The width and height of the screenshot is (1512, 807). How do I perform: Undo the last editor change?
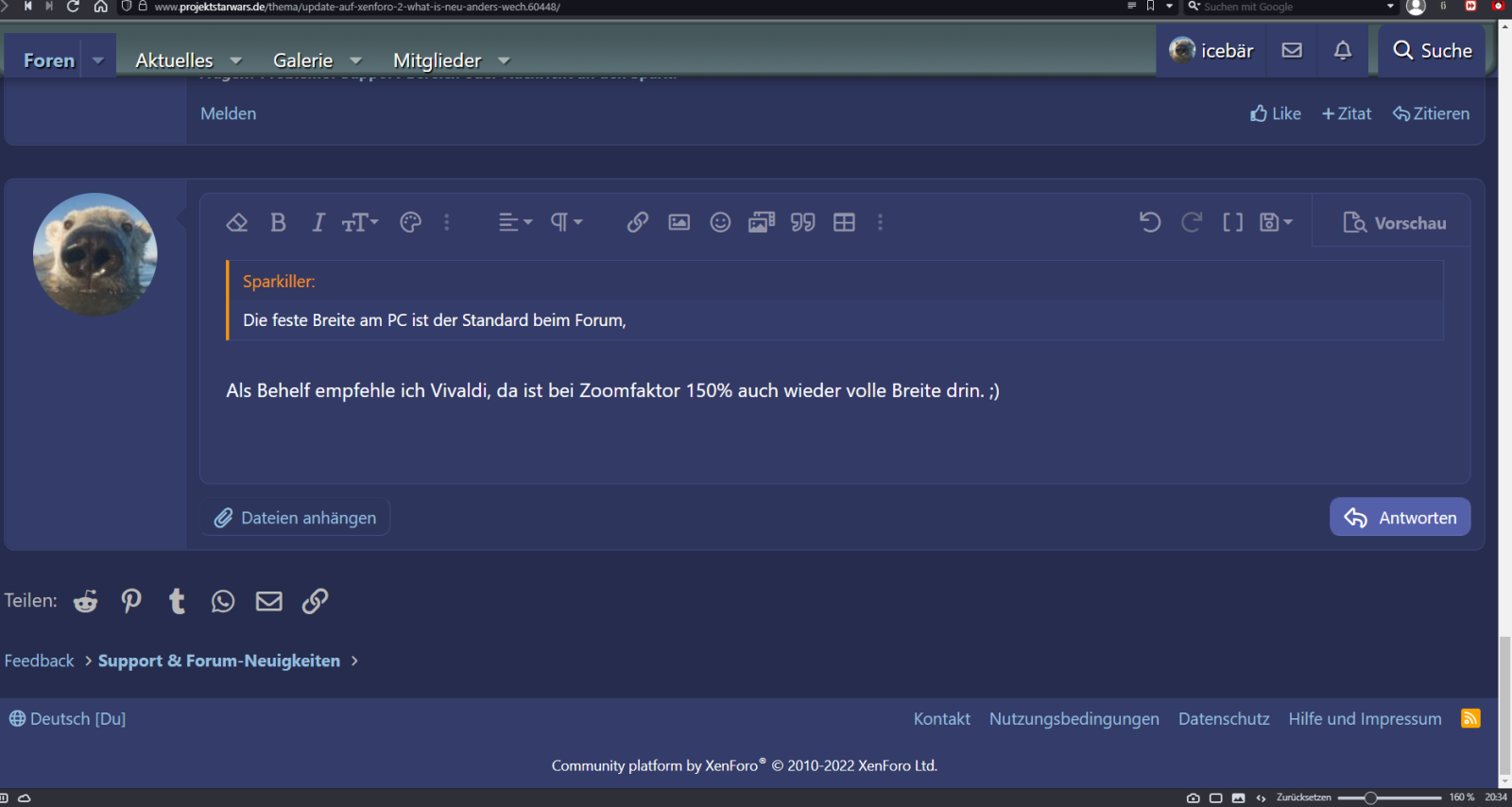click(x=1150, y=223)
